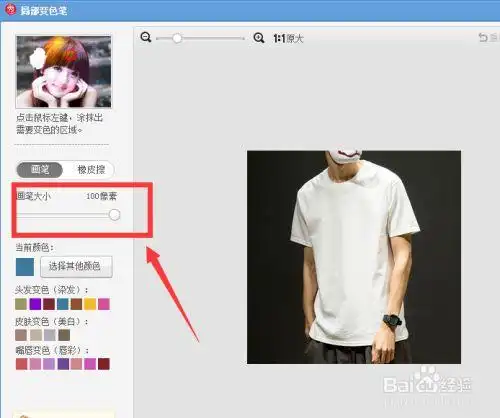
Task: Click the brush size slider handle
Action: pyautogui.click(x=114, y=215)
